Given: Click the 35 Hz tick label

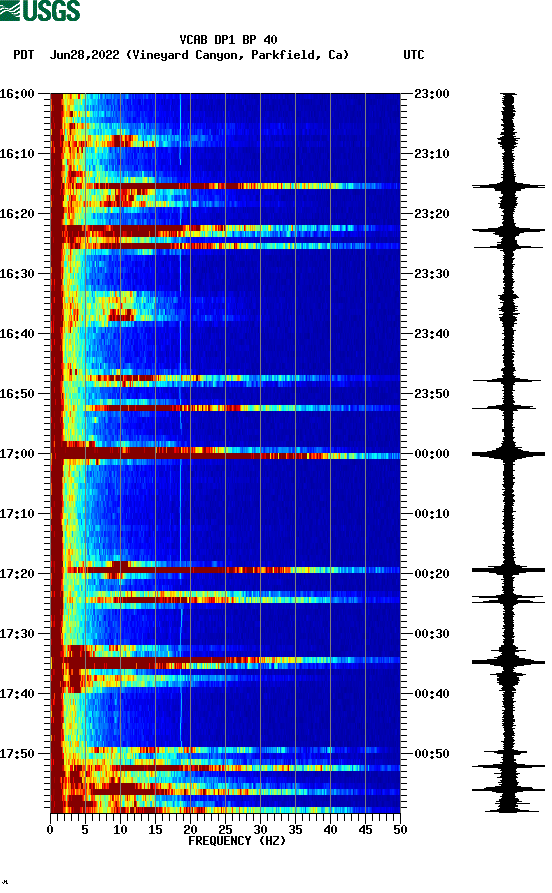Looking at the screenshot, I should tap(295, 830).
